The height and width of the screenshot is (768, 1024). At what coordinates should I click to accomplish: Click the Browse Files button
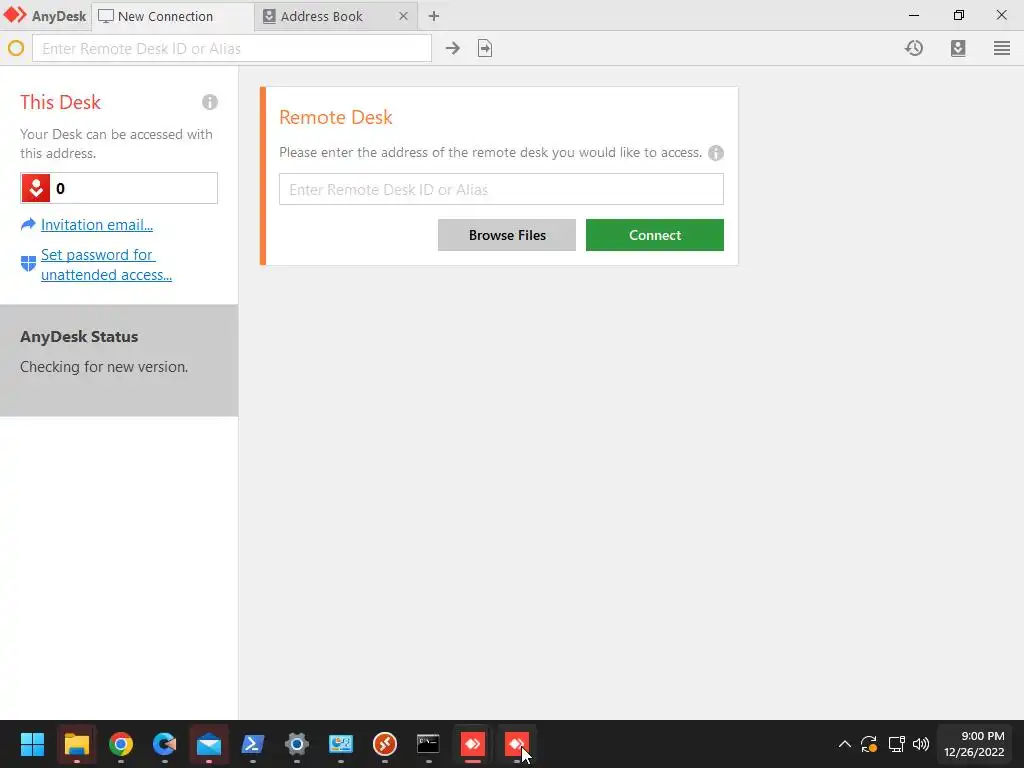(507, 235)
